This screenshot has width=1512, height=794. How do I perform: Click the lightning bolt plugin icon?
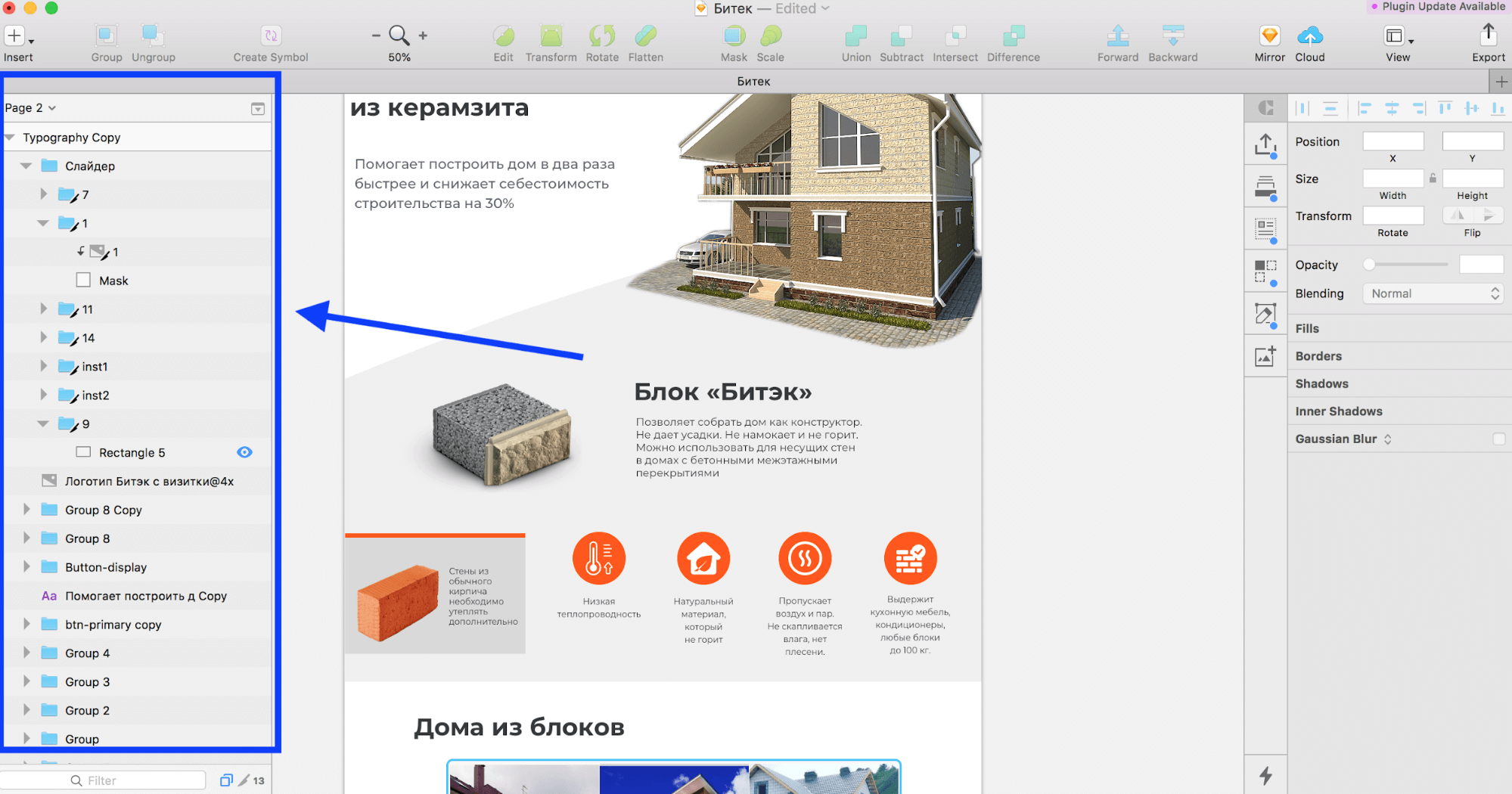1265,775
